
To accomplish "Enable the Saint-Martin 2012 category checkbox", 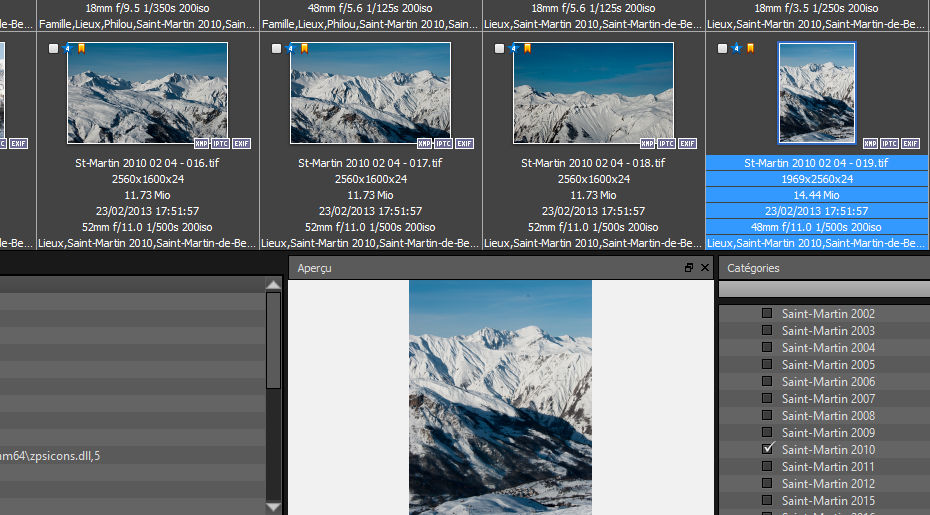I will 767,483.
